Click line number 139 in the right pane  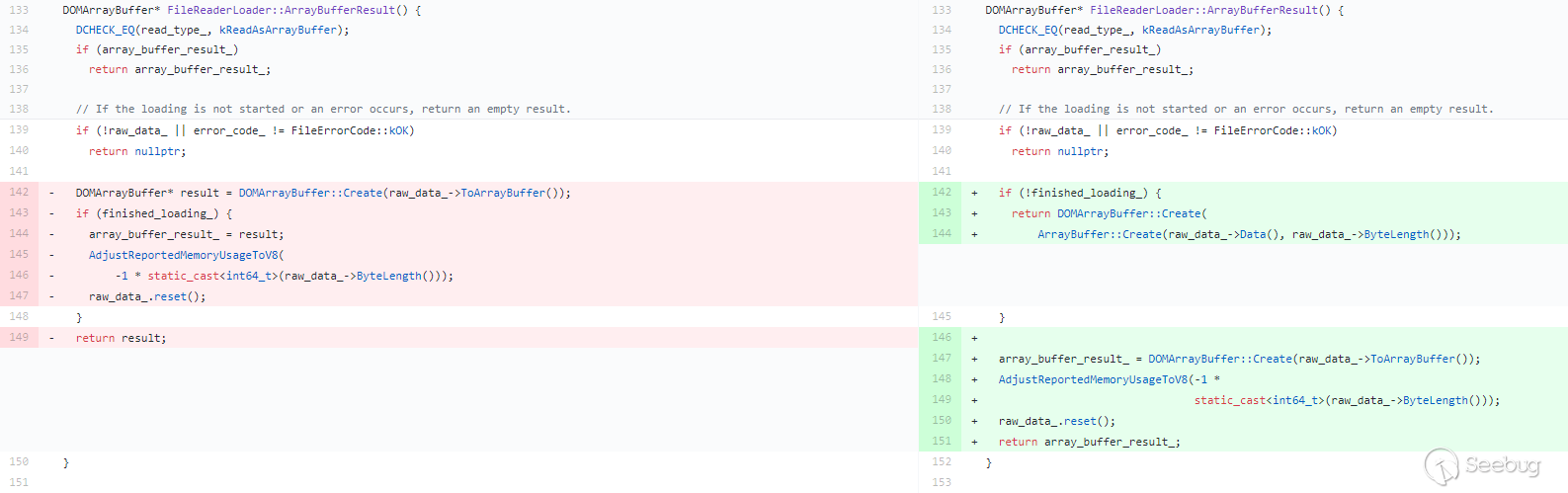942,129
